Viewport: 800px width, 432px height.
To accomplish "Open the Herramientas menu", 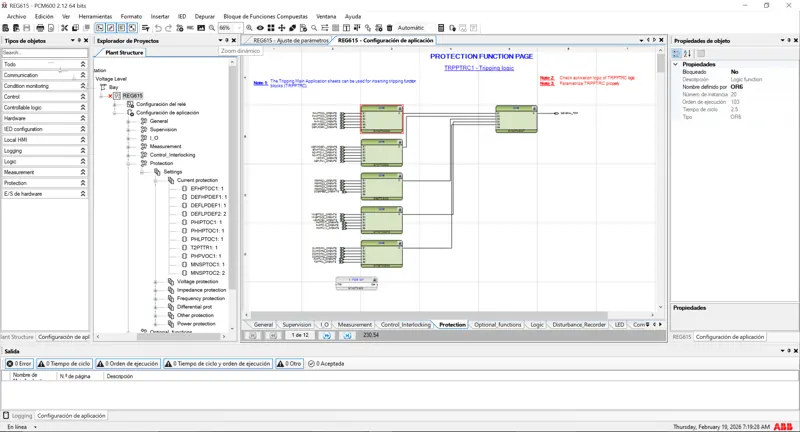I will [95, 16].
